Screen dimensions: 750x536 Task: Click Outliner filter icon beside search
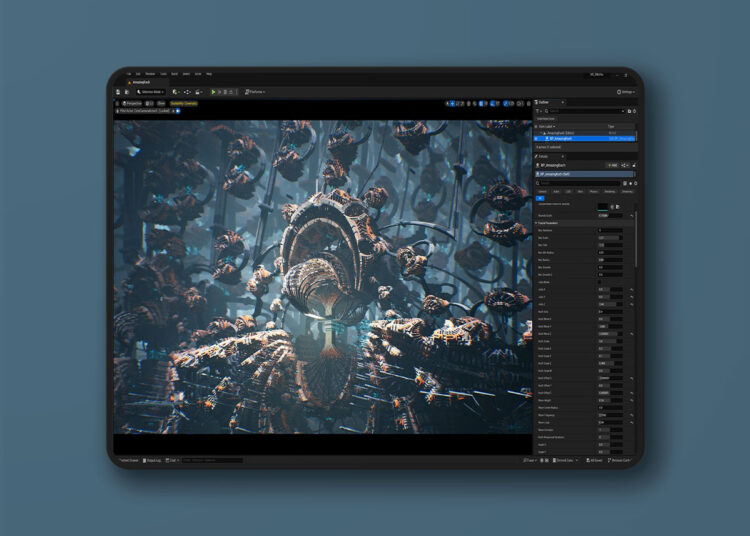(x=539, y=111)
